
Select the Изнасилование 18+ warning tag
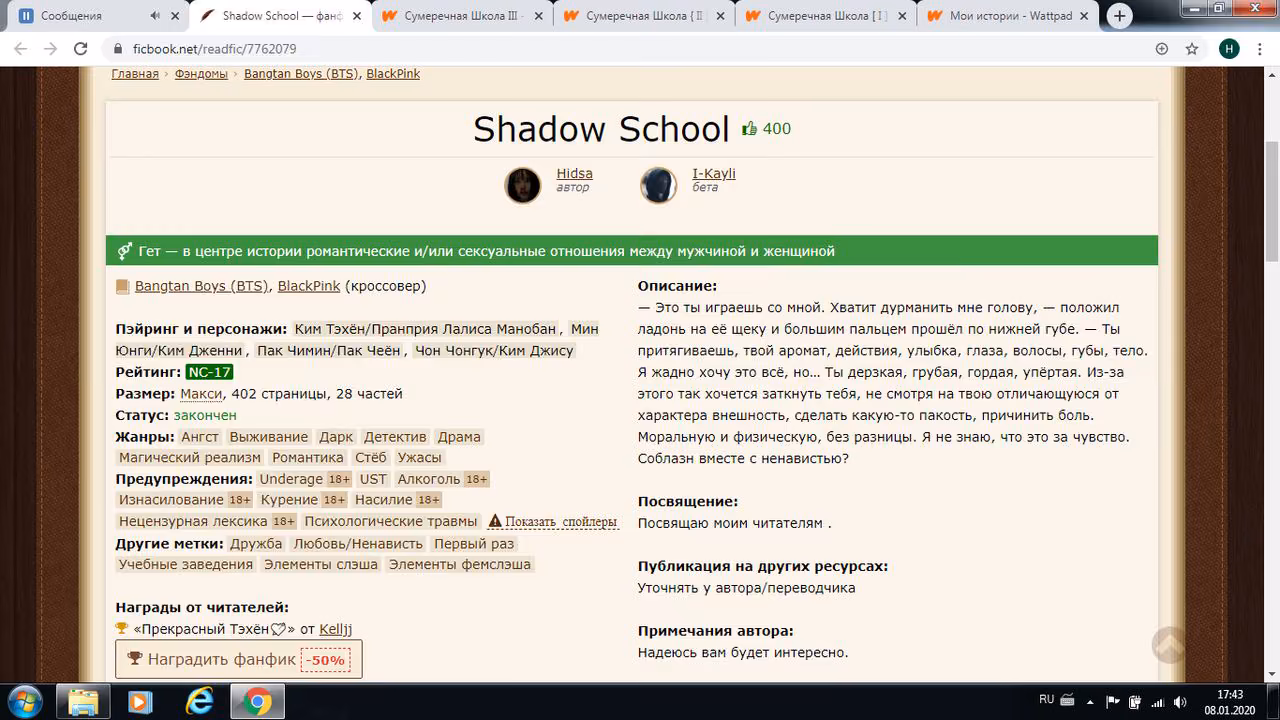185,500
